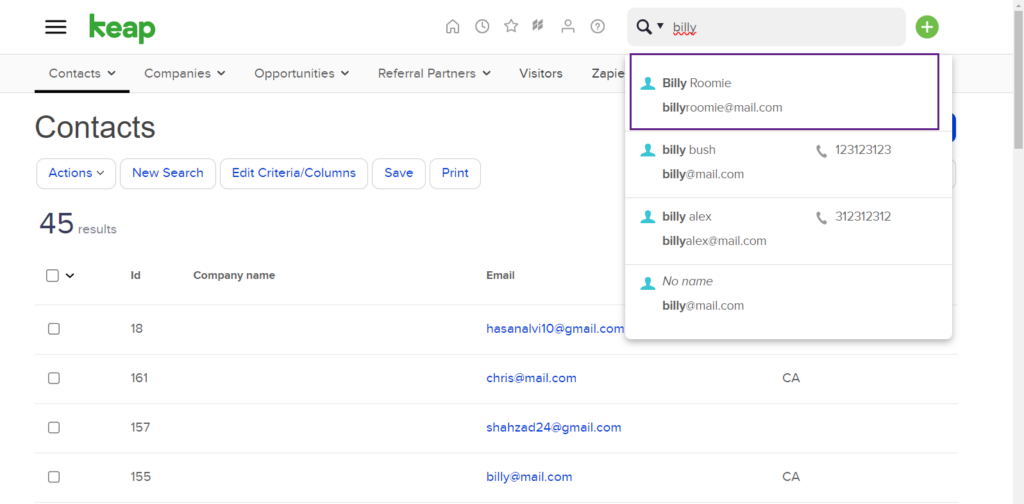1024x504 pixels.
Task: Click the billyalex@mail.com email text
Action: pos(714,241)
